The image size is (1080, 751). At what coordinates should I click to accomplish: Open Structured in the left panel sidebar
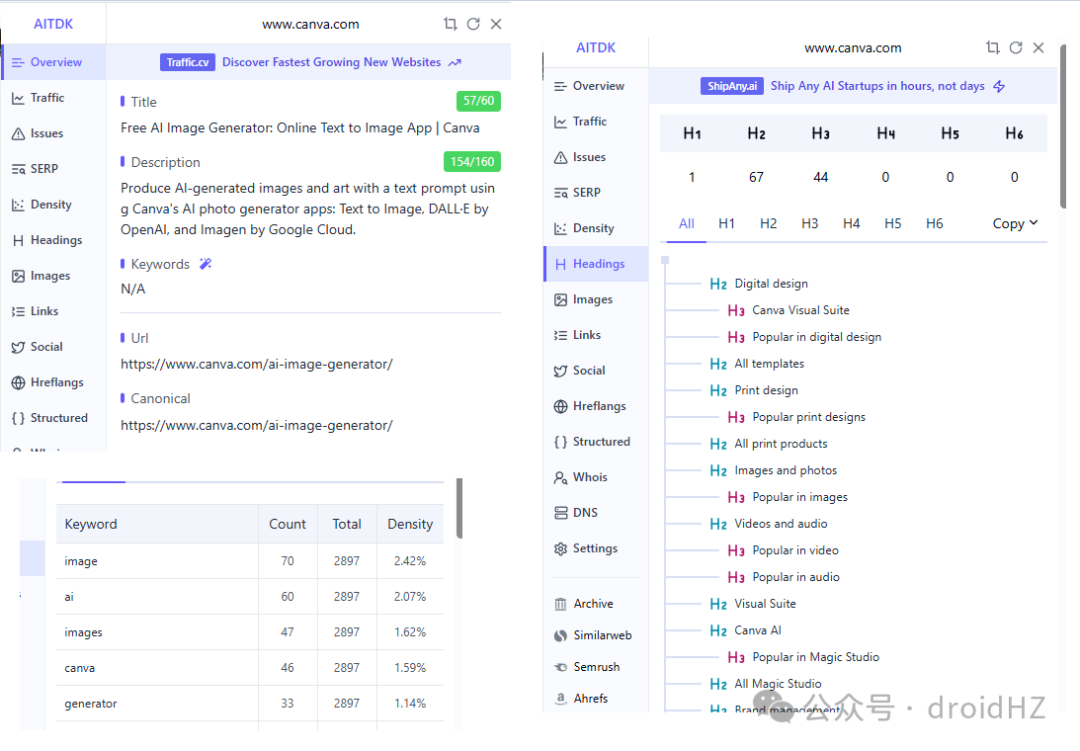click(x=50, y=418)
